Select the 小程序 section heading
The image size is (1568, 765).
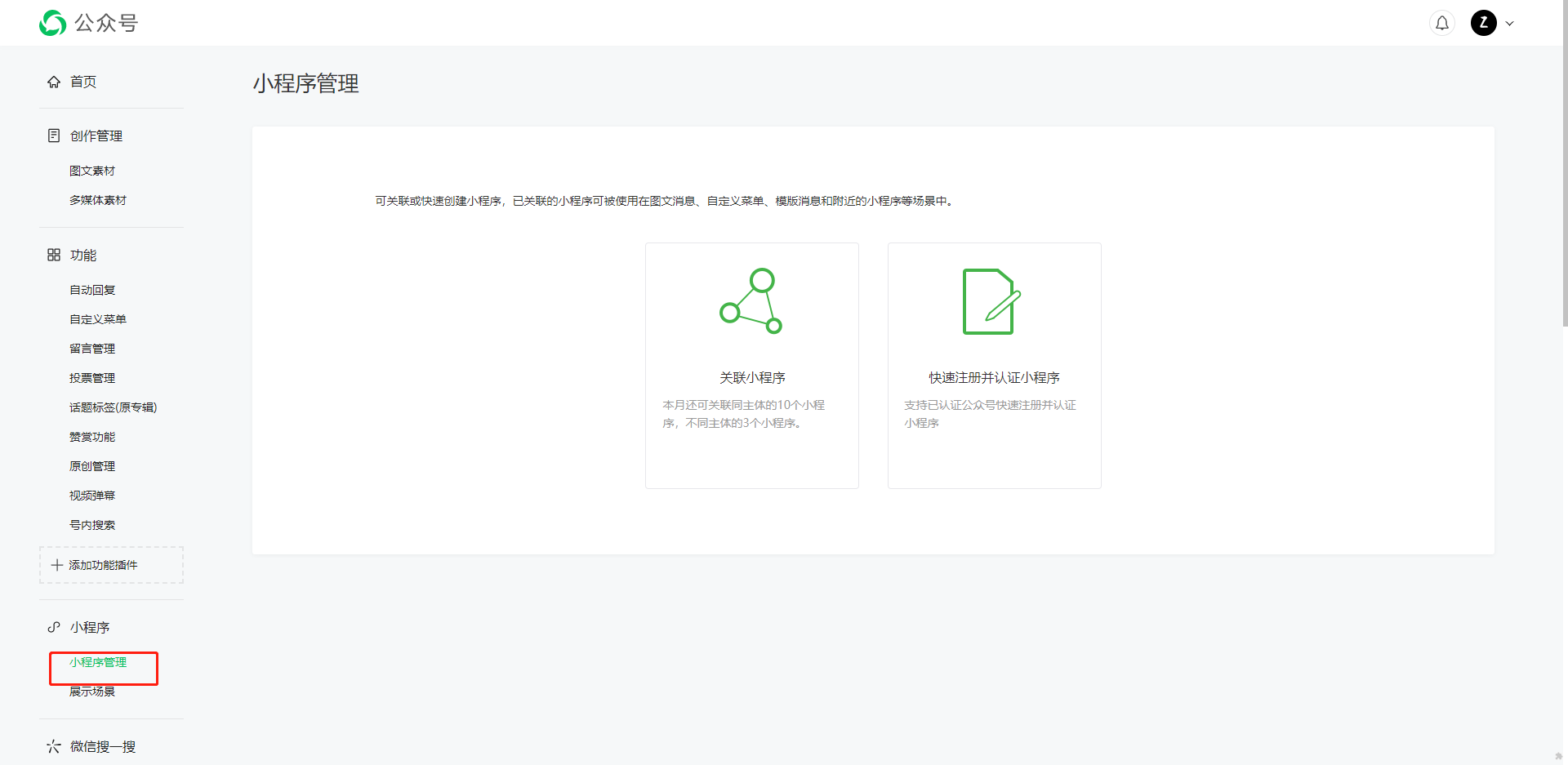pos(90,627)
